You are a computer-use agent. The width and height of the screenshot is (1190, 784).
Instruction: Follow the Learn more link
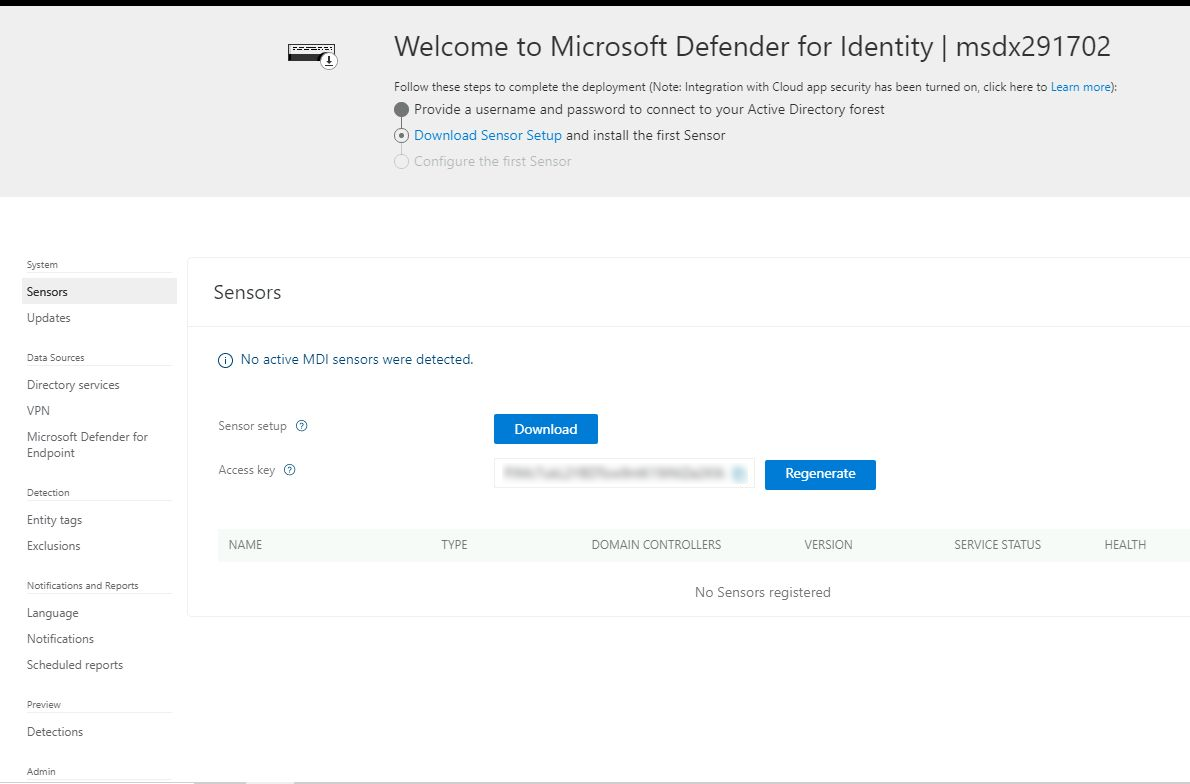[x=1080, y=87]
